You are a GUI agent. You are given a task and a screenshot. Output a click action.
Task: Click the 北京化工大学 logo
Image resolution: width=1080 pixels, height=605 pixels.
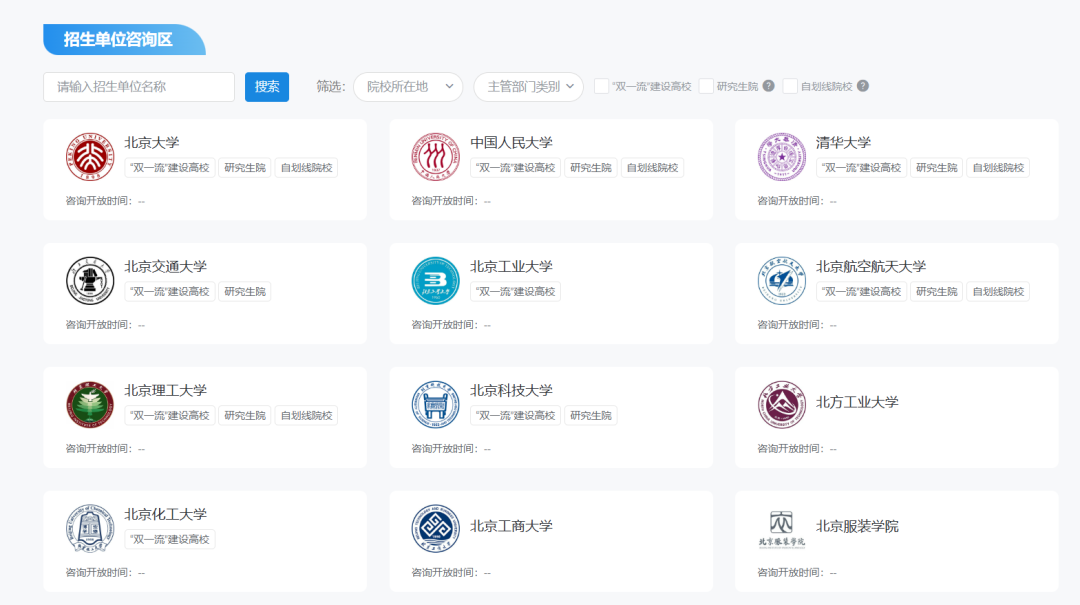[90, 529]
